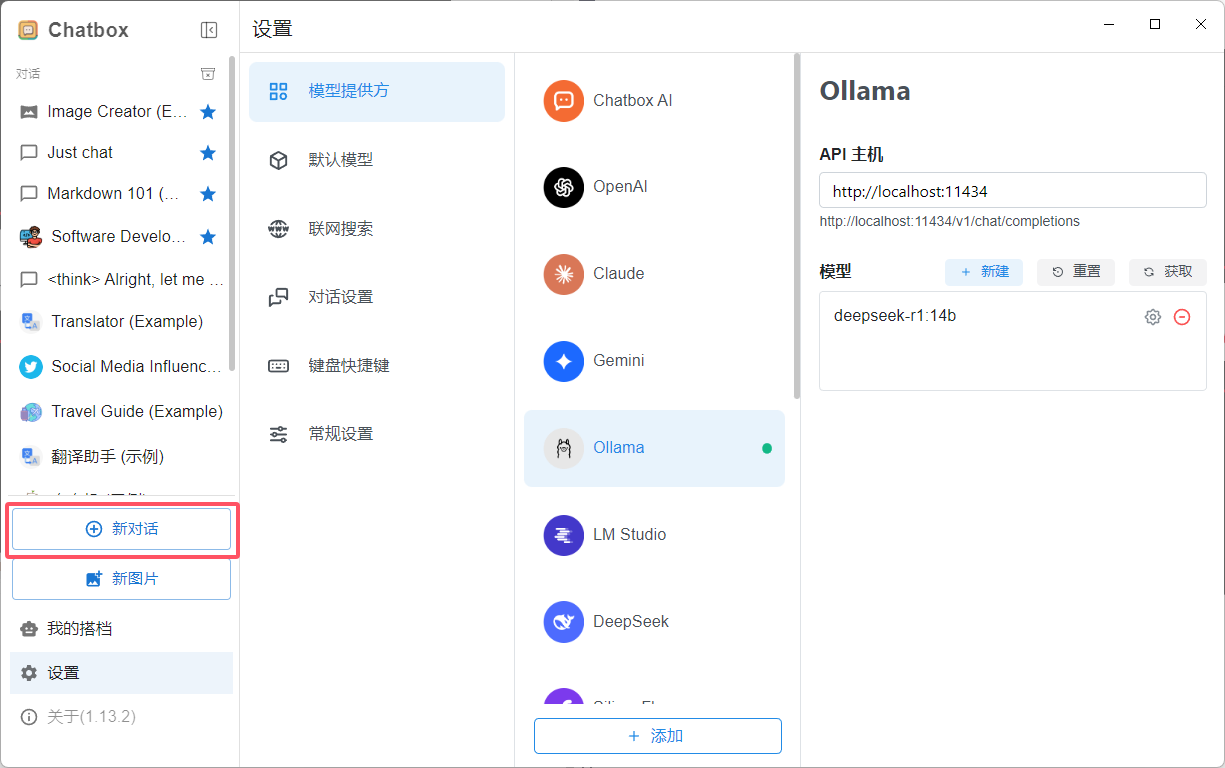The width and height of the screenshot is (1225, 768).
Task: Collapse the sidebar with the panel icon
Action: pos(209,30)
